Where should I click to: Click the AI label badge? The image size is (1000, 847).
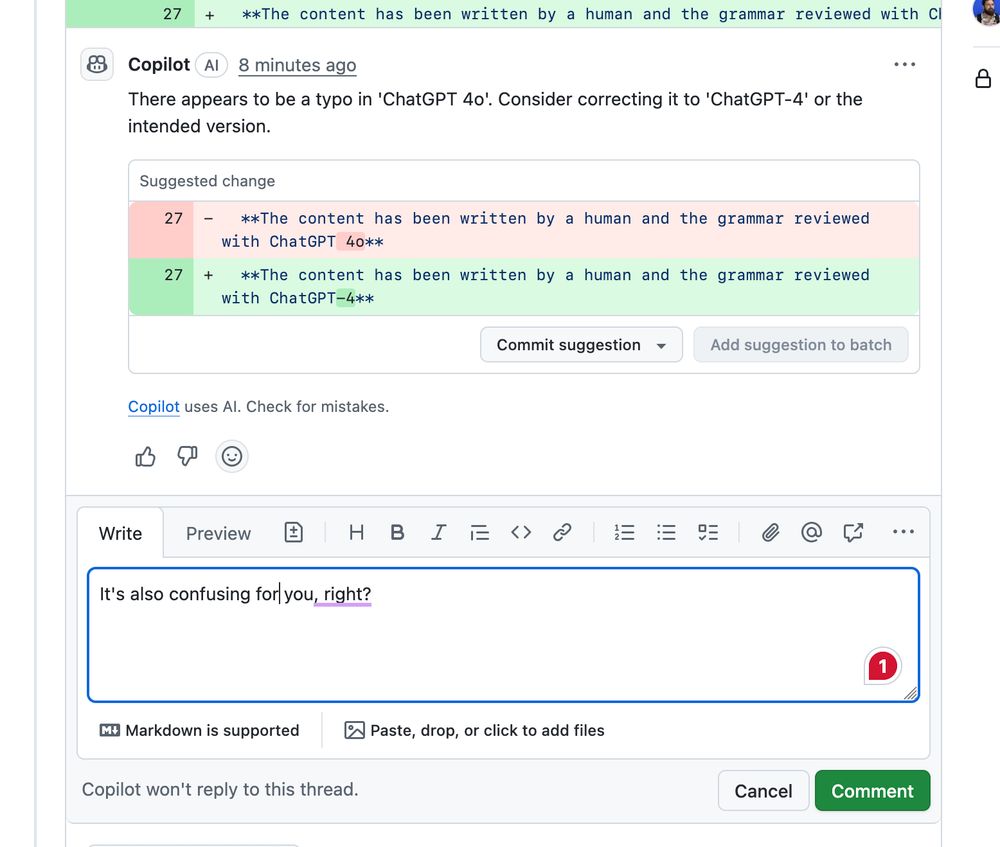click(x=211, y=65)
